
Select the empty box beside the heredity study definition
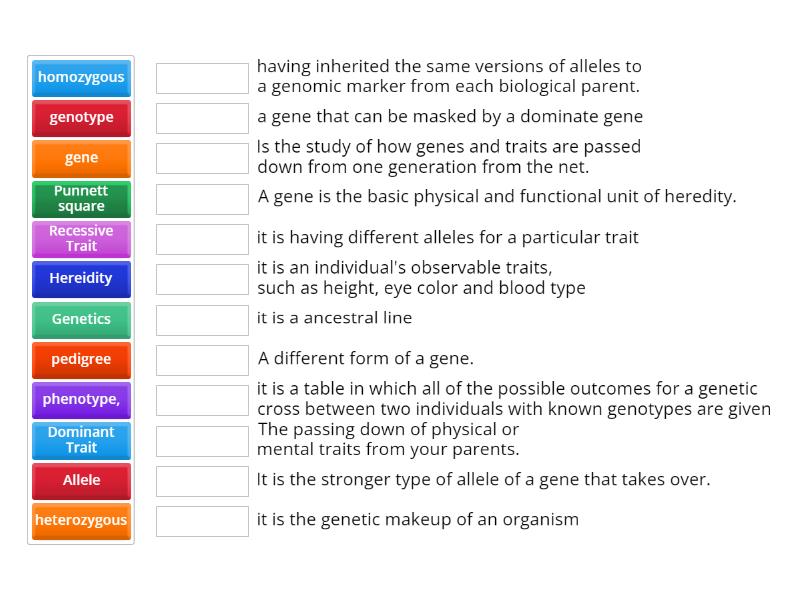(202, 157)
